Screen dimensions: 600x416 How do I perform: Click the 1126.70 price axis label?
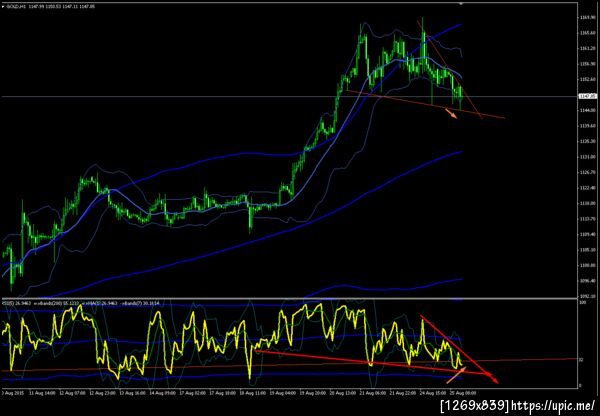click(586, 173)
